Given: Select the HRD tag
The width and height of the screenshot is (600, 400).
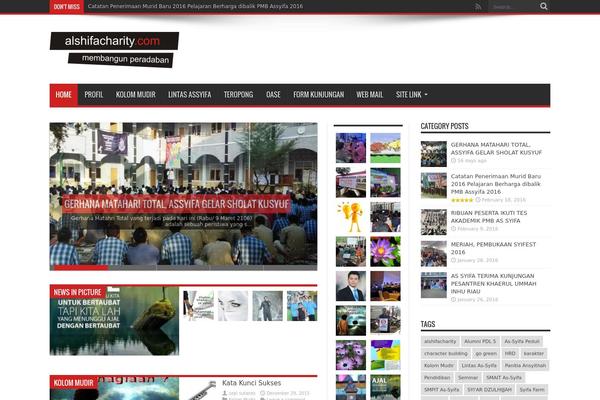Looking at the screenshot, I should tap(510, 354).
